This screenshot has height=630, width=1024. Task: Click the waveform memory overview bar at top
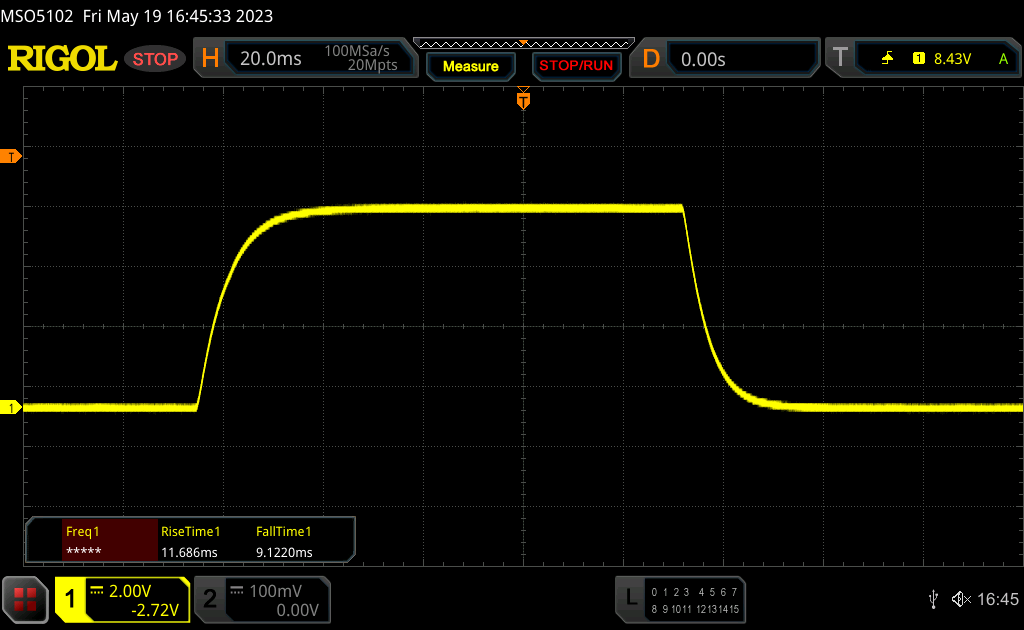pos(522,43)
